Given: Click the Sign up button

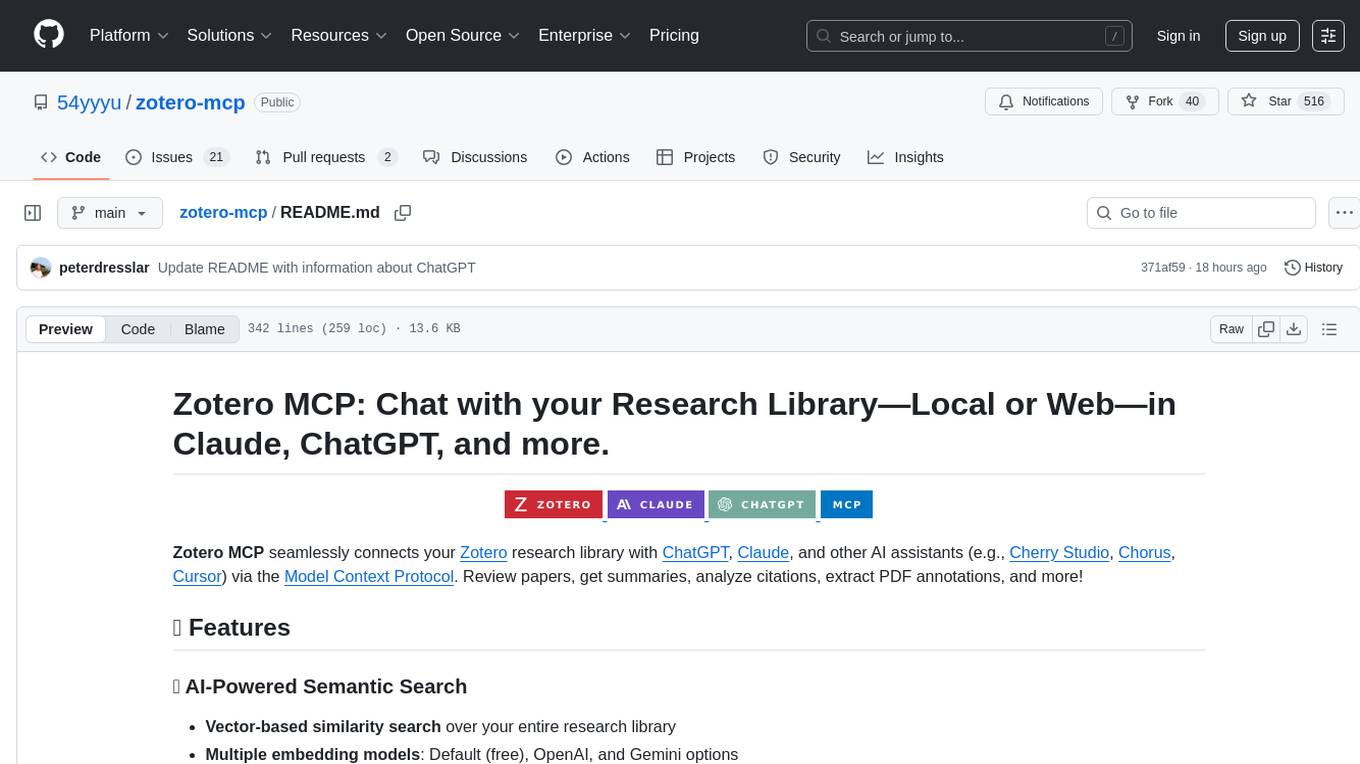Looking at the screenshot, I should [1262, 36].
